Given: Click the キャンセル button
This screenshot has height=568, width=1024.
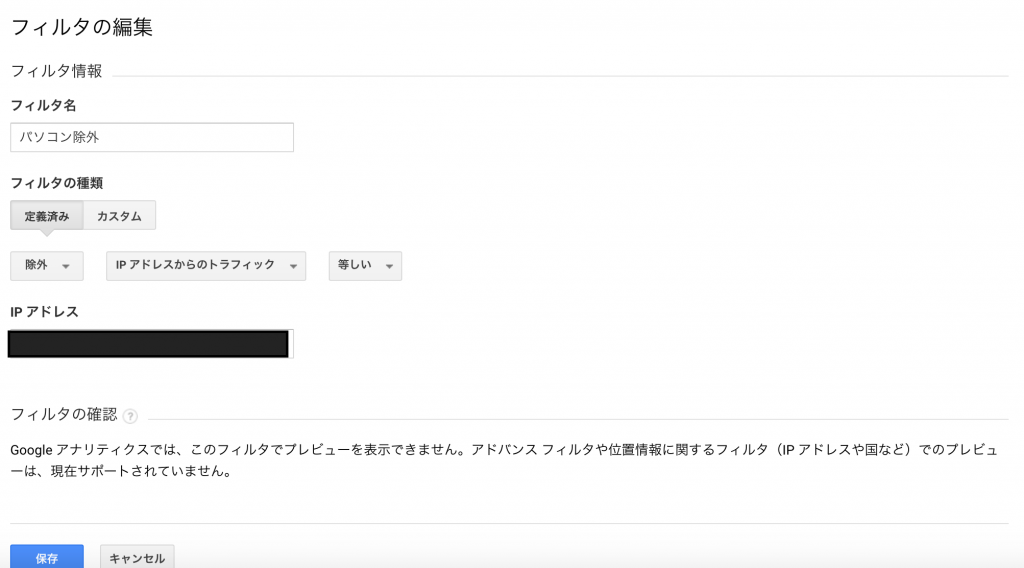Looking at the screenshot, I should pyautogui.click(x=137, y=558).
